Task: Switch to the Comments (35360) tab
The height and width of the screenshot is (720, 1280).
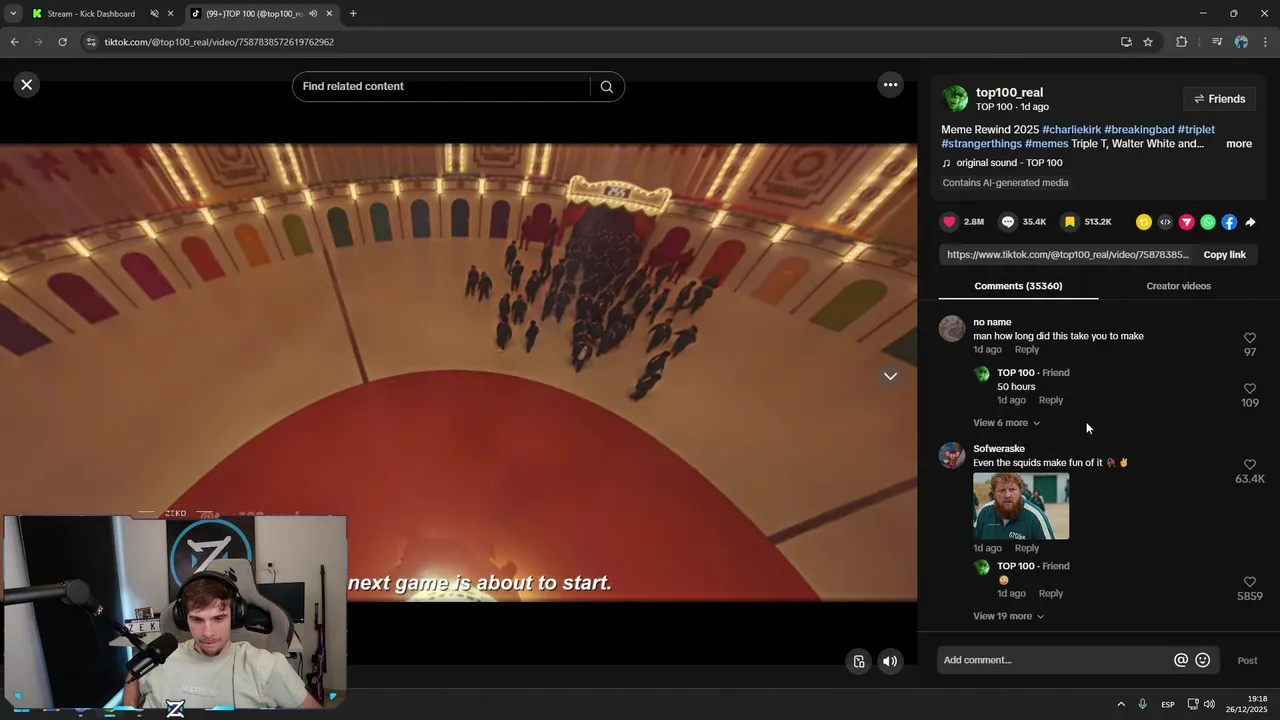Action: (x=1018, y=286)
